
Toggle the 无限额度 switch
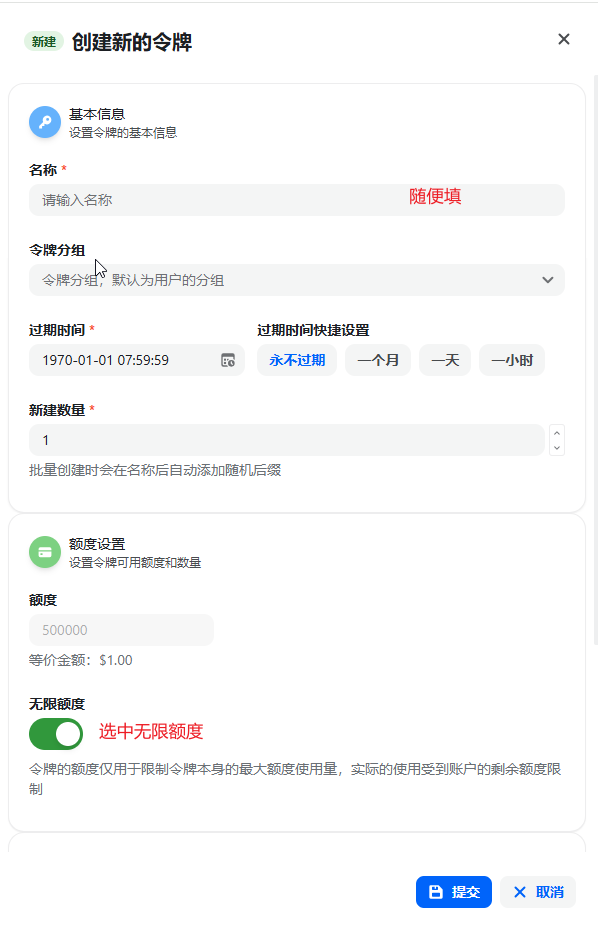56,734
